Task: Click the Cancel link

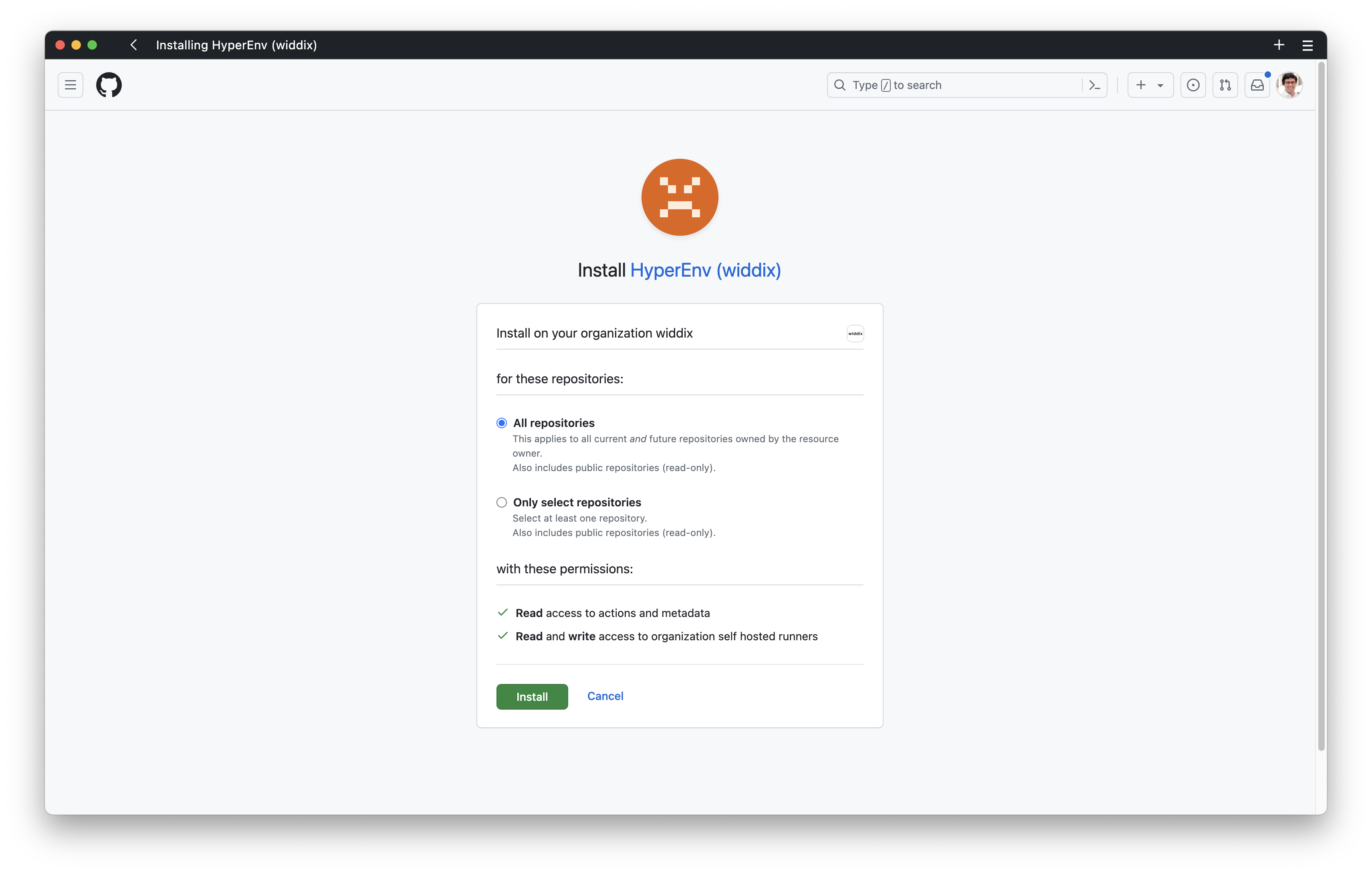Action: [x=605, y=695]
